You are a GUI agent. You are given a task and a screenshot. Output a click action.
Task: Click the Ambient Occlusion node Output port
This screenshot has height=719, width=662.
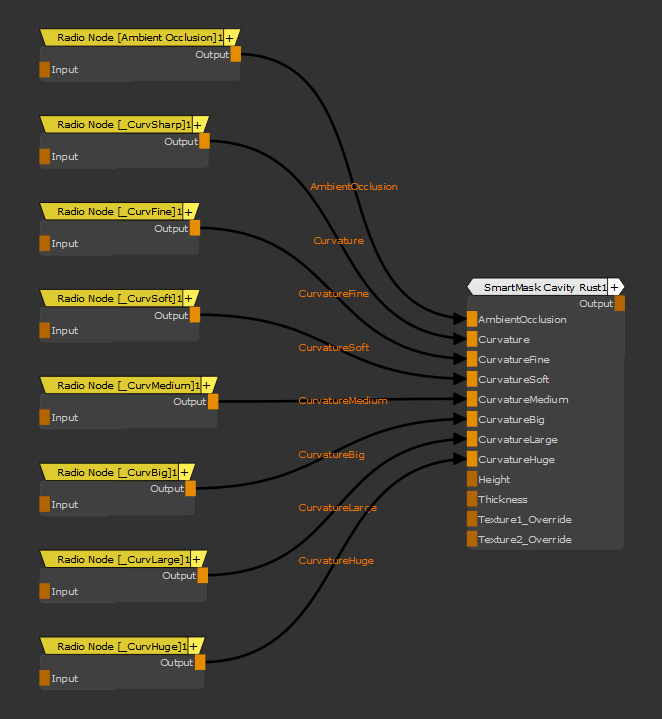click(236, 54)
